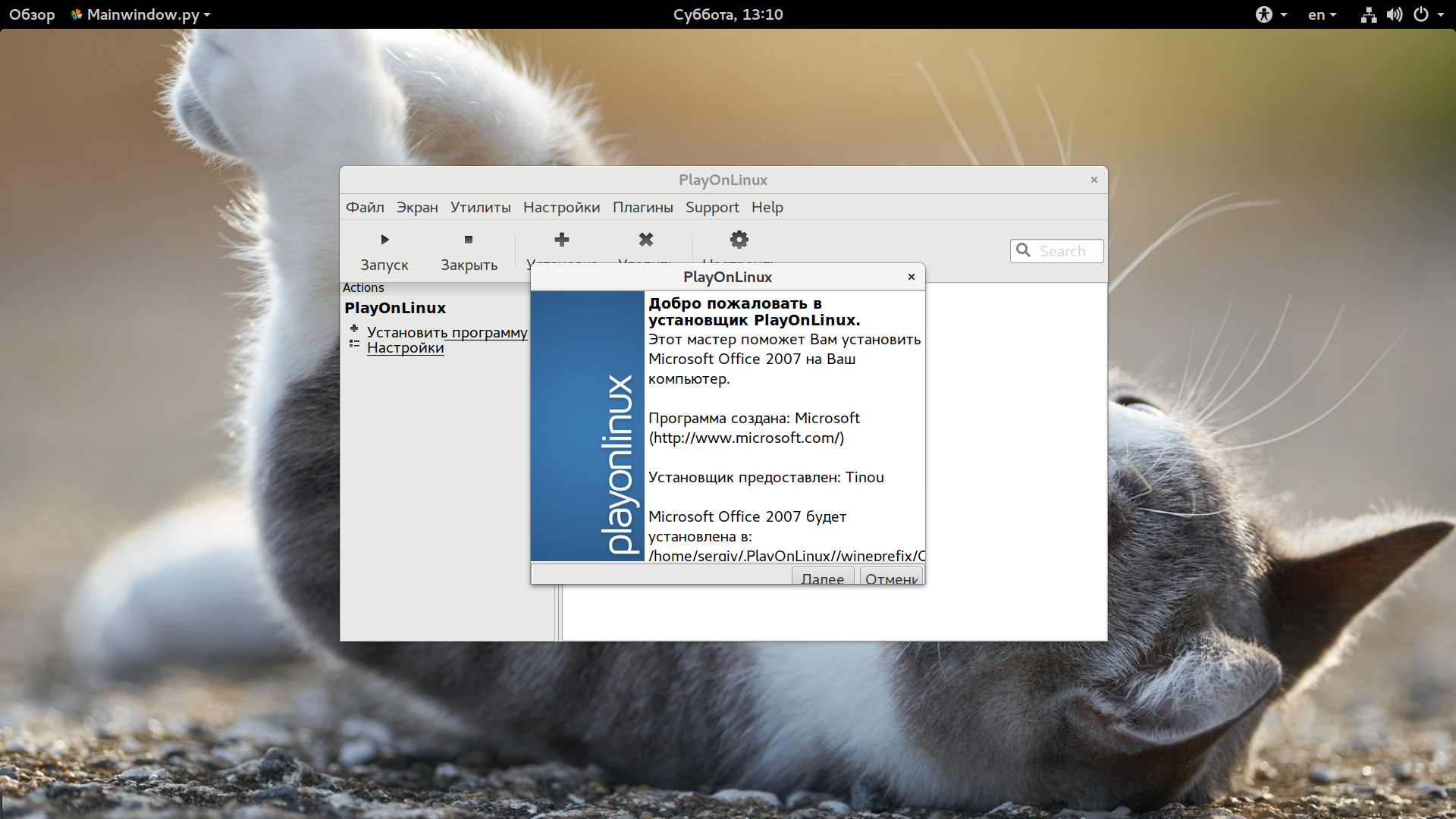Click the magnifier icon in search box
Viewport: 1456px width, 819px height.
coord(1023,250)
